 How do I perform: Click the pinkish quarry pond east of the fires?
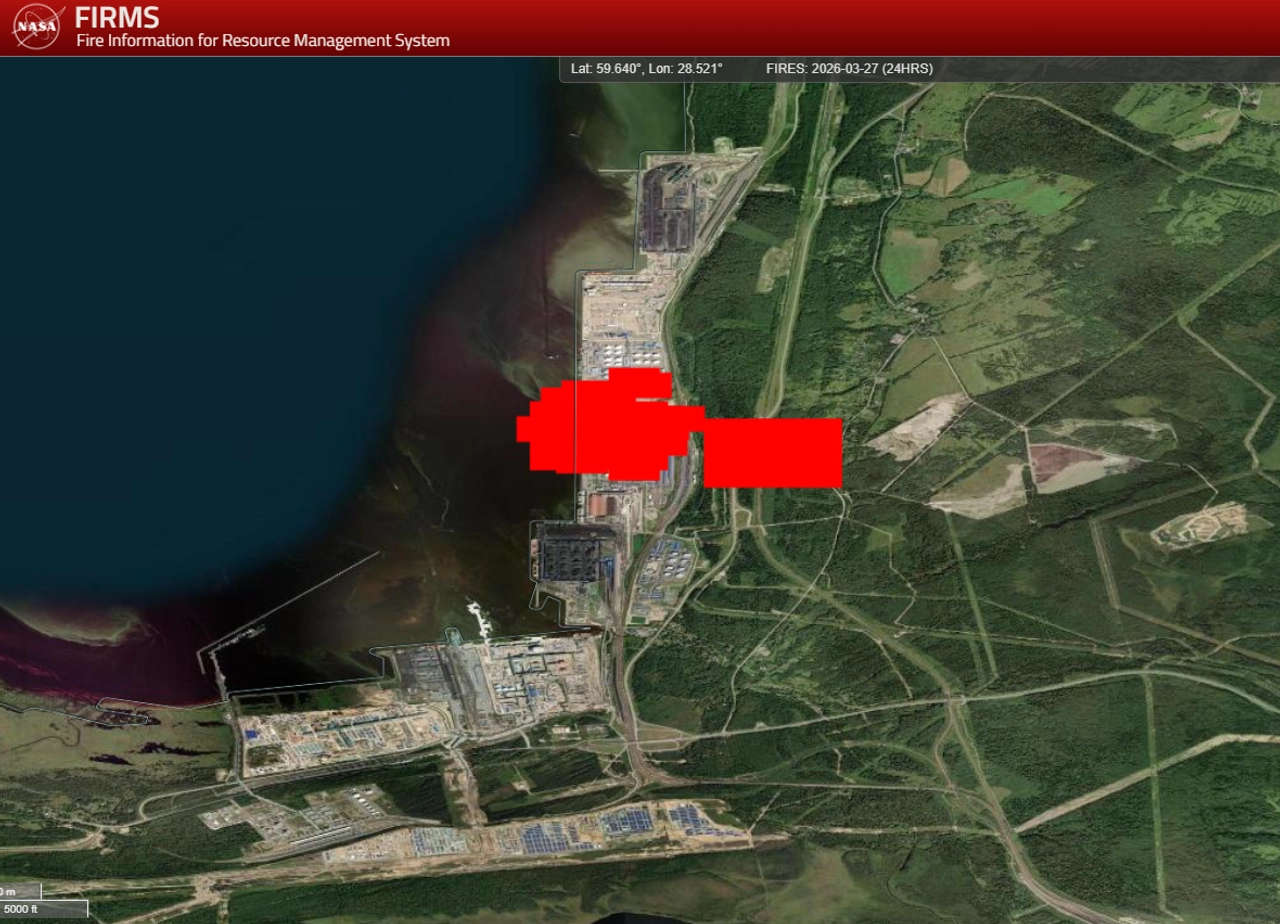point(1063,461)
